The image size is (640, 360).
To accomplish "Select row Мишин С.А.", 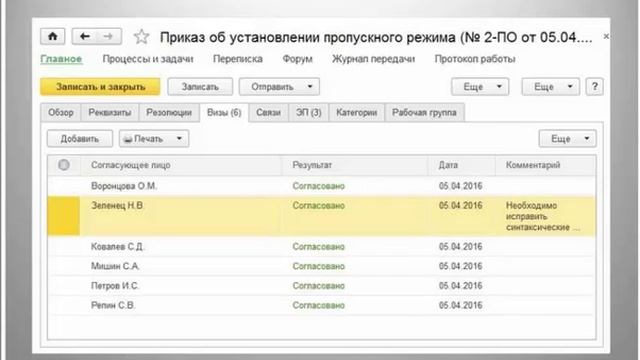I will (322, 266).
